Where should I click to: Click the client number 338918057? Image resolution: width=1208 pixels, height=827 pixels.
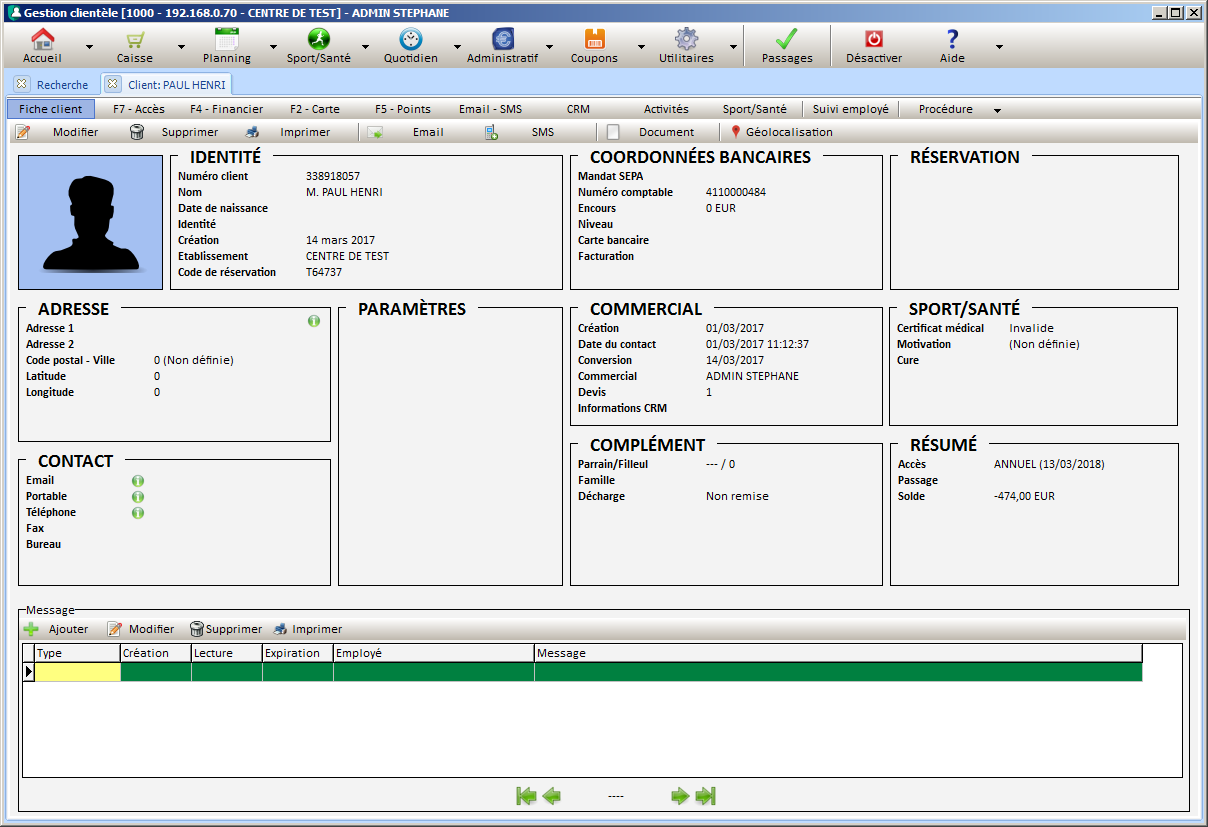[333, 176]
